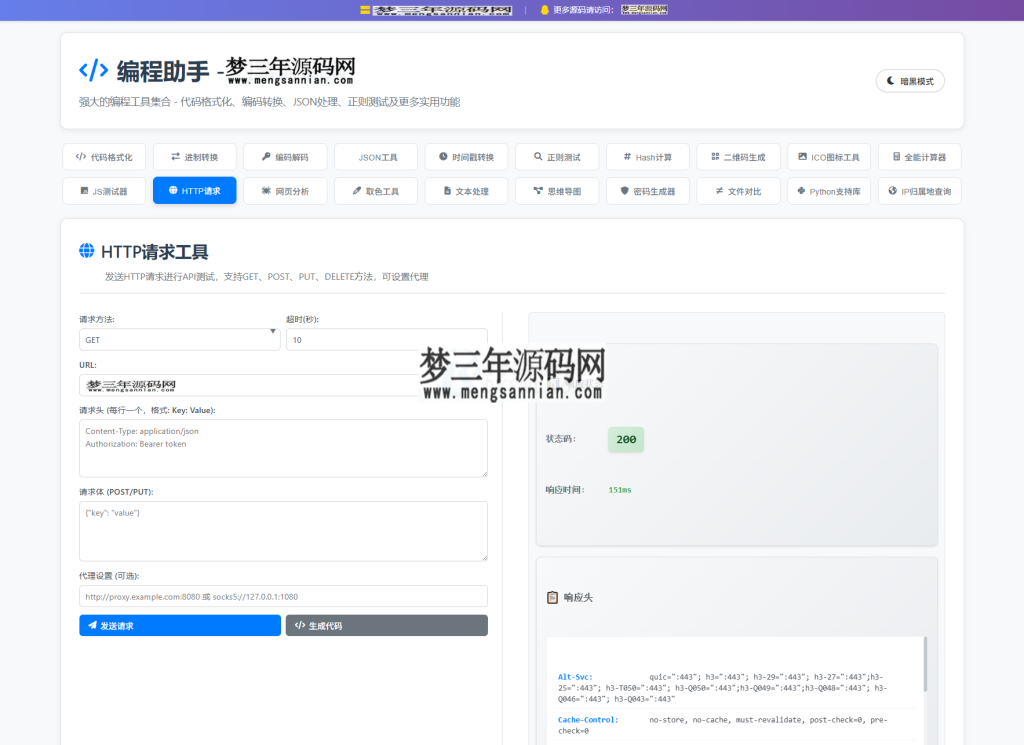Open the 时间戳转换 timestamp converter

465,156
